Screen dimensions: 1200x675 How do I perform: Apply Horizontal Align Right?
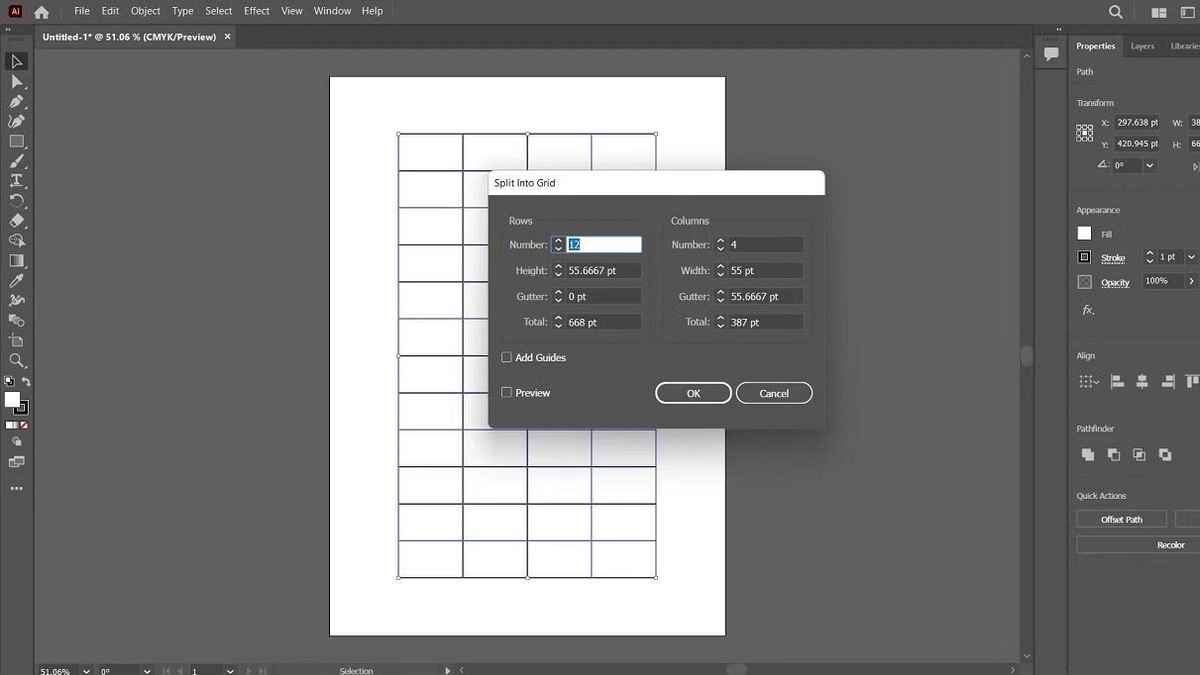pyautogui.click(x=1167, y=381)
